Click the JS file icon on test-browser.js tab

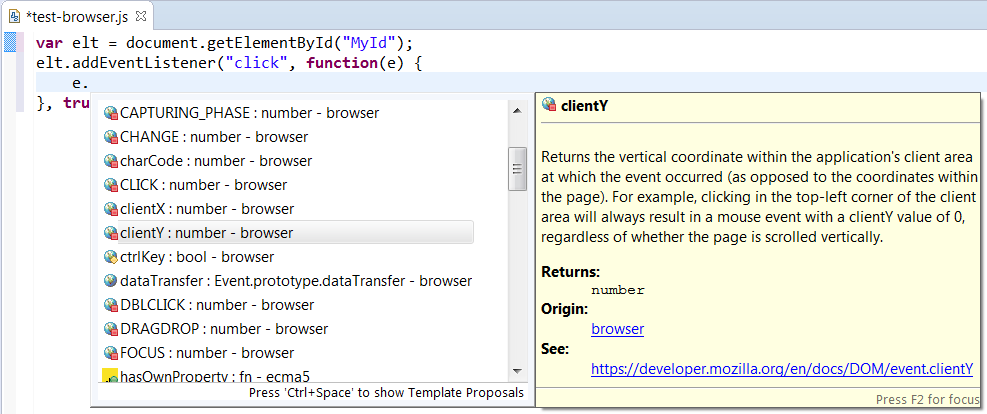click(14, 16)
